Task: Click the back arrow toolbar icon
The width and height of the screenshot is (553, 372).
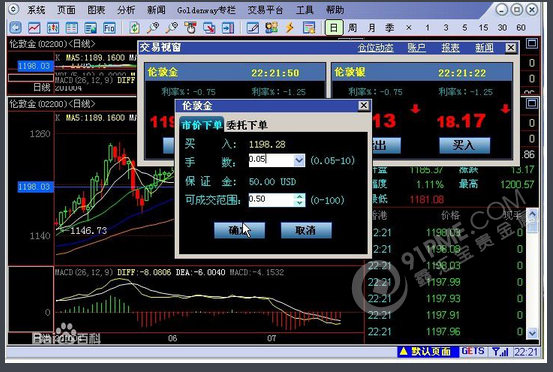Action: point(16,28)
